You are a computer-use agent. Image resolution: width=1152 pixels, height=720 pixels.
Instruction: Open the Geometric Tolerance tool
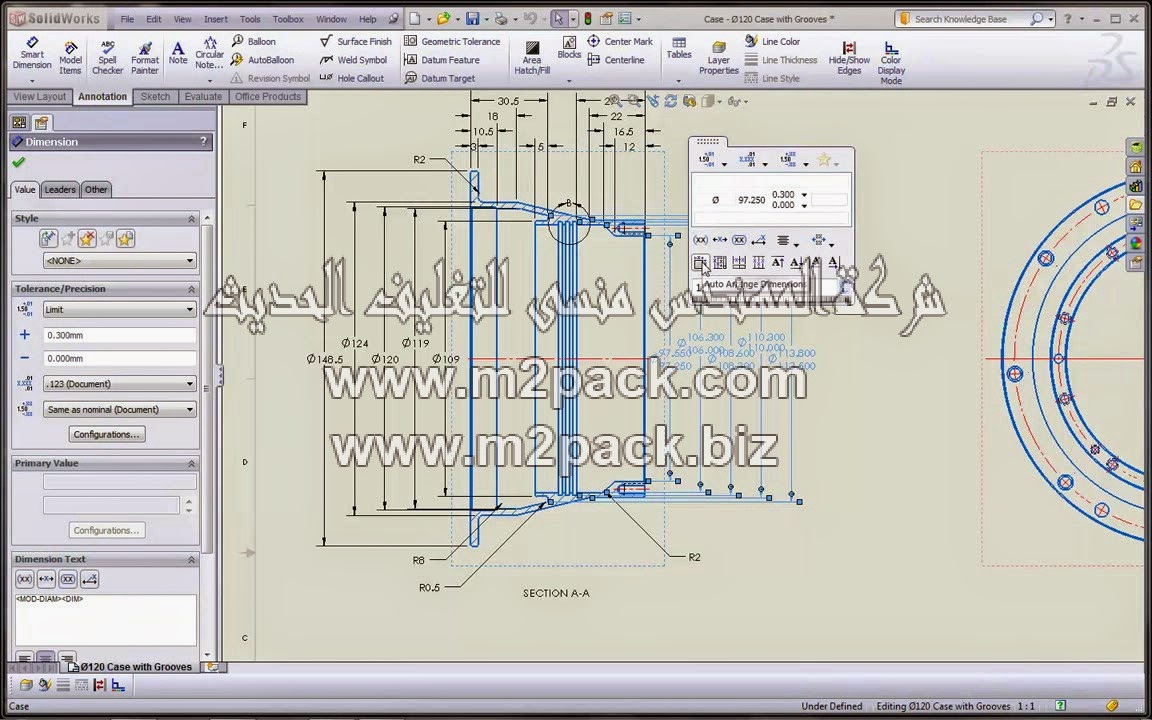[453, 41]
